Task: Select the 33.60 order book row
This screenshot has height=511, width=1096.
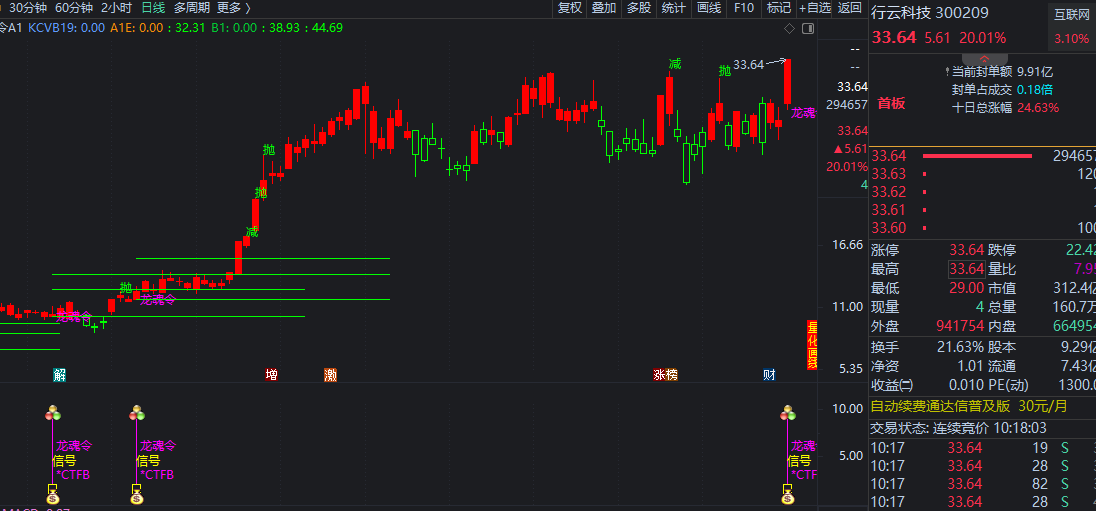Action: coord(983,228)
